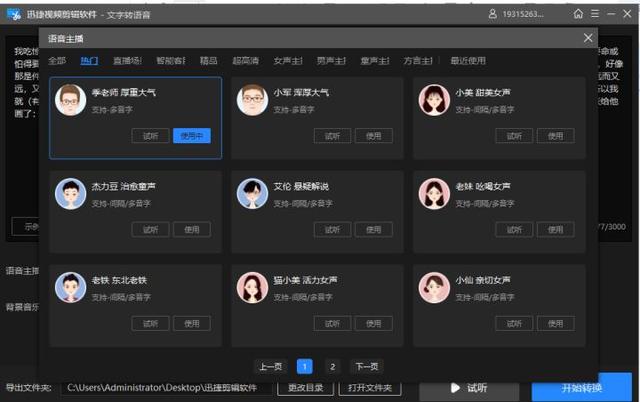Click 艾伦 悬疑解说 avatar
The height and width of the screenshot is (402, 640).
(x=252, y=193)
